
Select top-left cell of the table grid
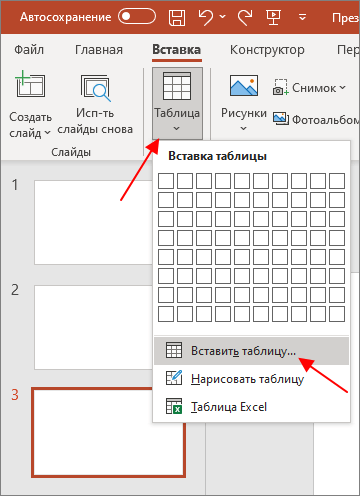click(x=166, y=181)
